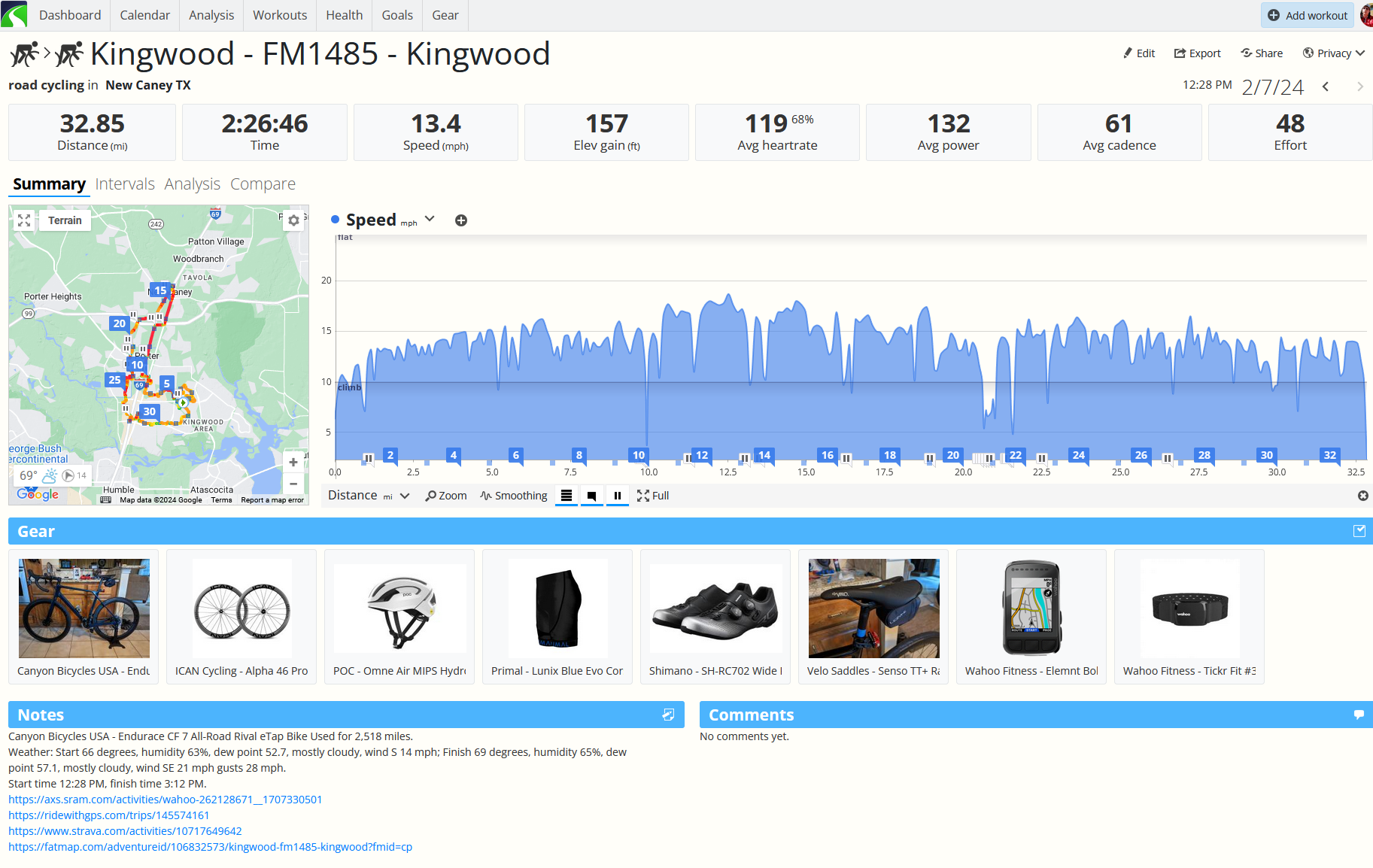Toggle the pause markers display
1373x868 pixels.
tap(618, 496)
